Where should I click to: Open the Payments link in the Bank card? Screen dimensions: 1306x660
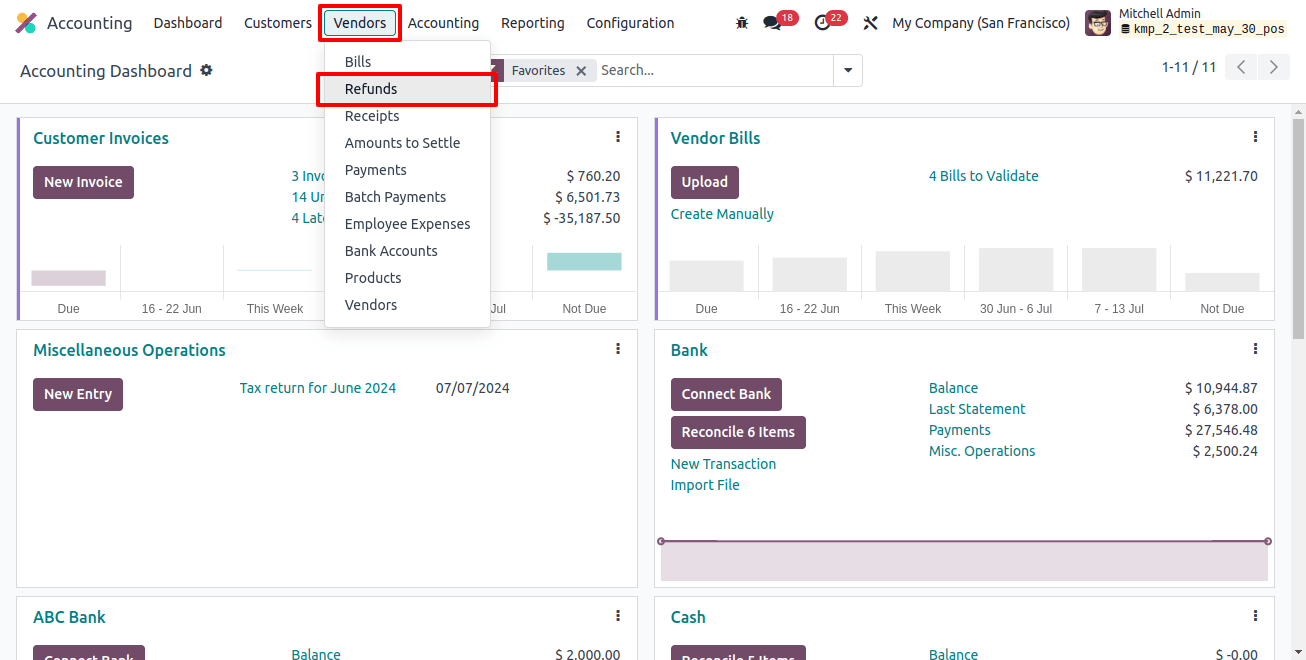tap(960, 430)
